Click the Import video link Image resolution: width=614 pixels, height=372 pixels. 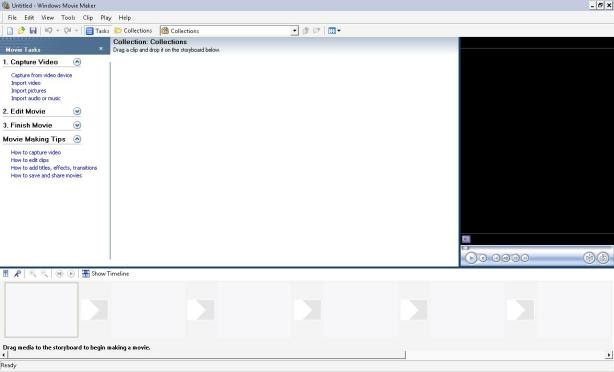click(26, 83)
